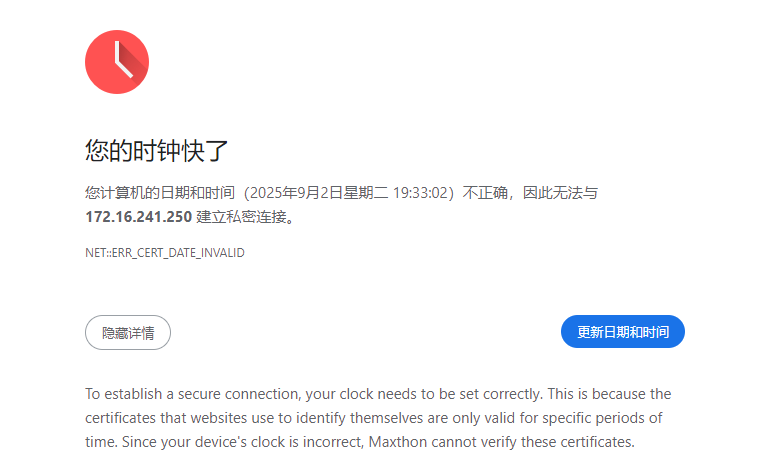
Task: Click the white clock hands inside icon
Action: [123, 60]
